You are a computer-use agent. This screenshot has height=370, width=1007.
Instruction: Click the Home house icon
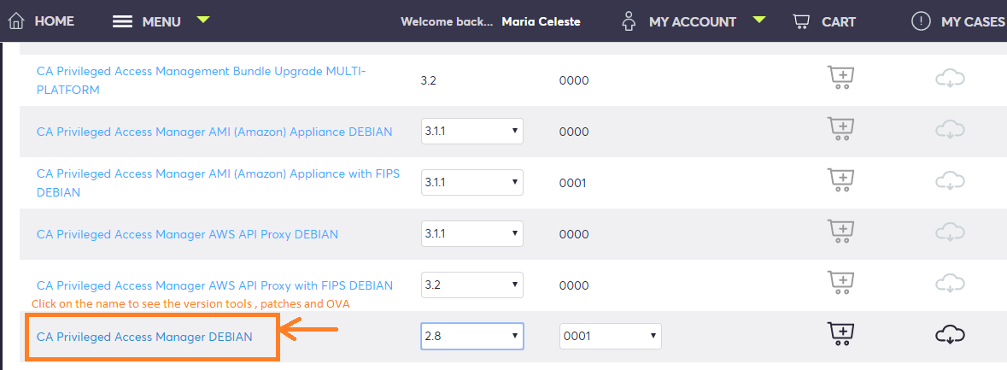[x=16, y=21]
